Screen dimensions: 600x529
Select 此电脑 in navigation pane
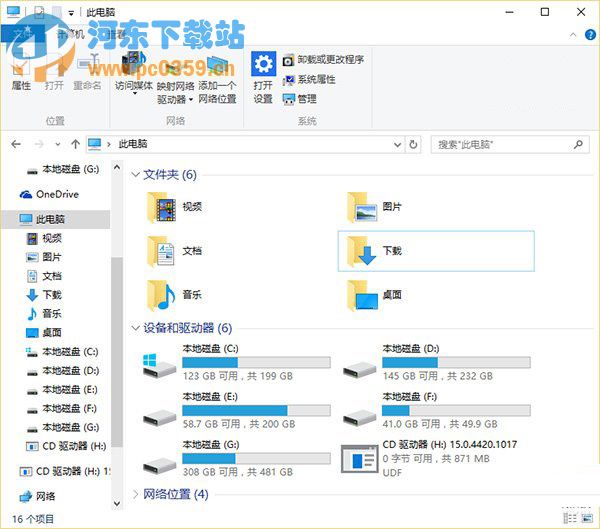56,219
